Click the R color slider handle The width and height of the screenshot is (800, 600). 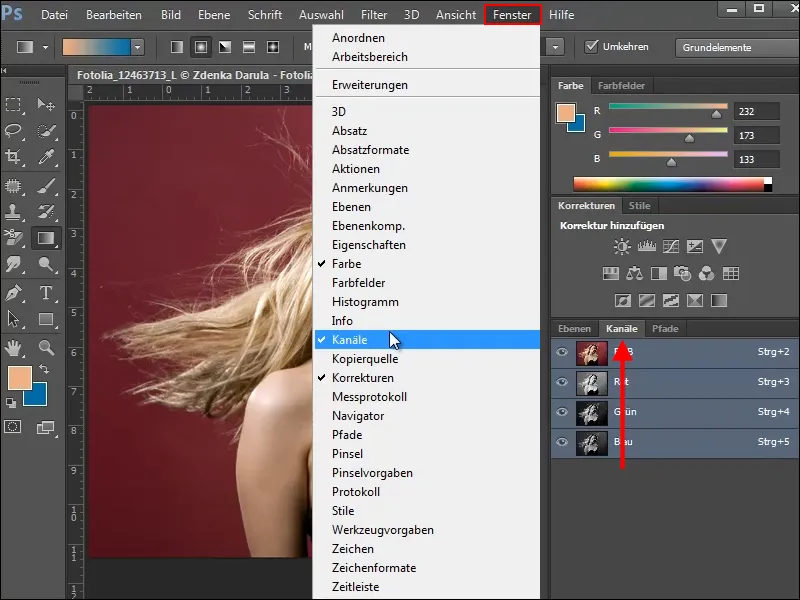(717, 114)
